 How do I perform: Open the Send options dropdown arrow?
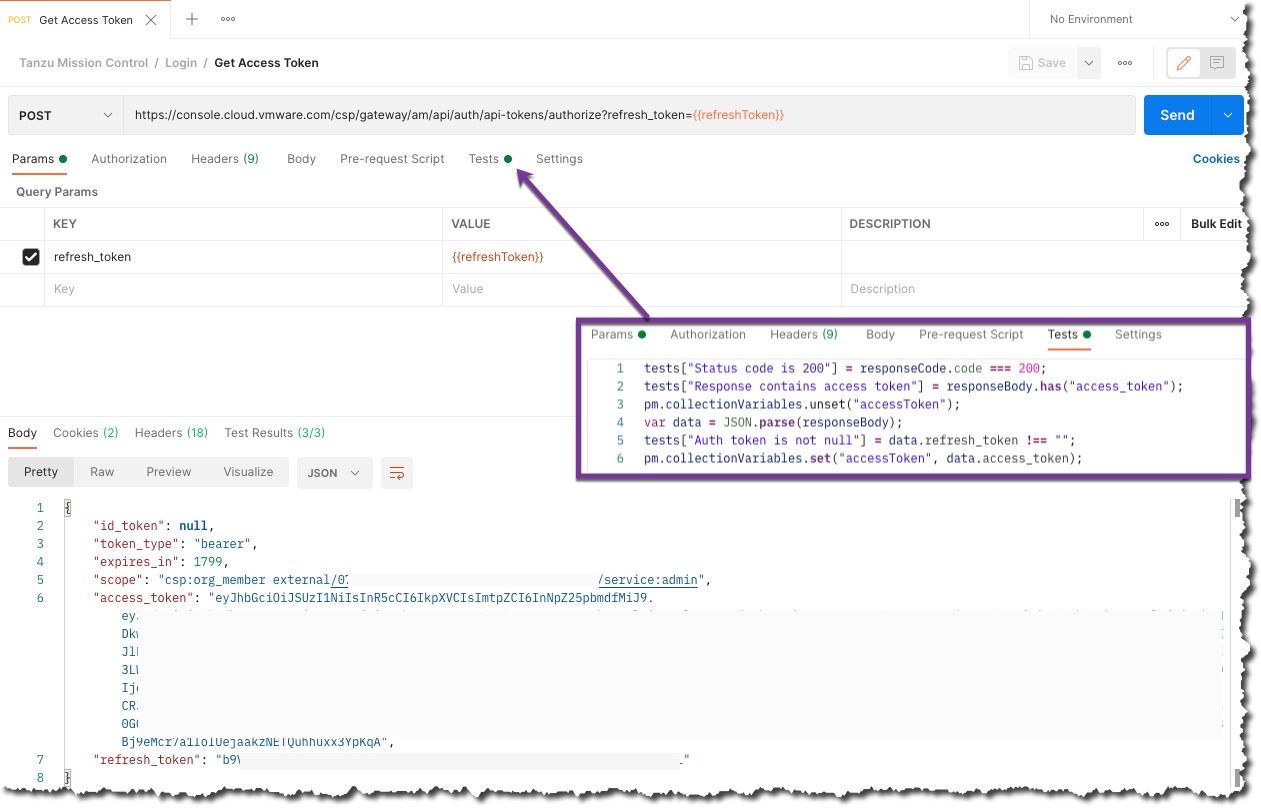[1228, 115]
